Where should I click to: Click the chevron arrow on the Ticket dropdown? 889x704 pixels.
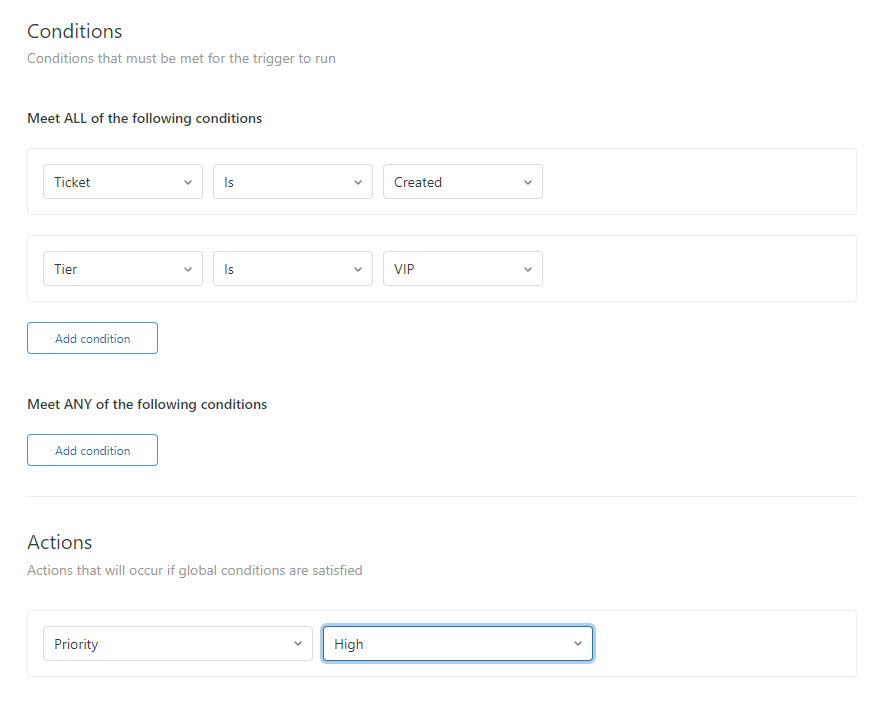187,182
